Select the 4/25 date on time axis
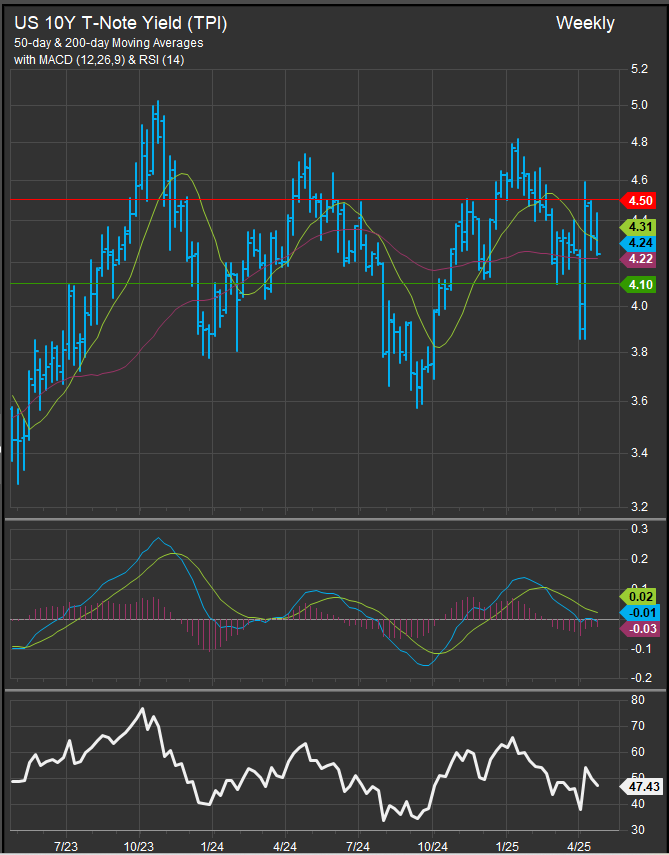The height and width of the screenshot is (855, 669). click(x=581, y=845)
